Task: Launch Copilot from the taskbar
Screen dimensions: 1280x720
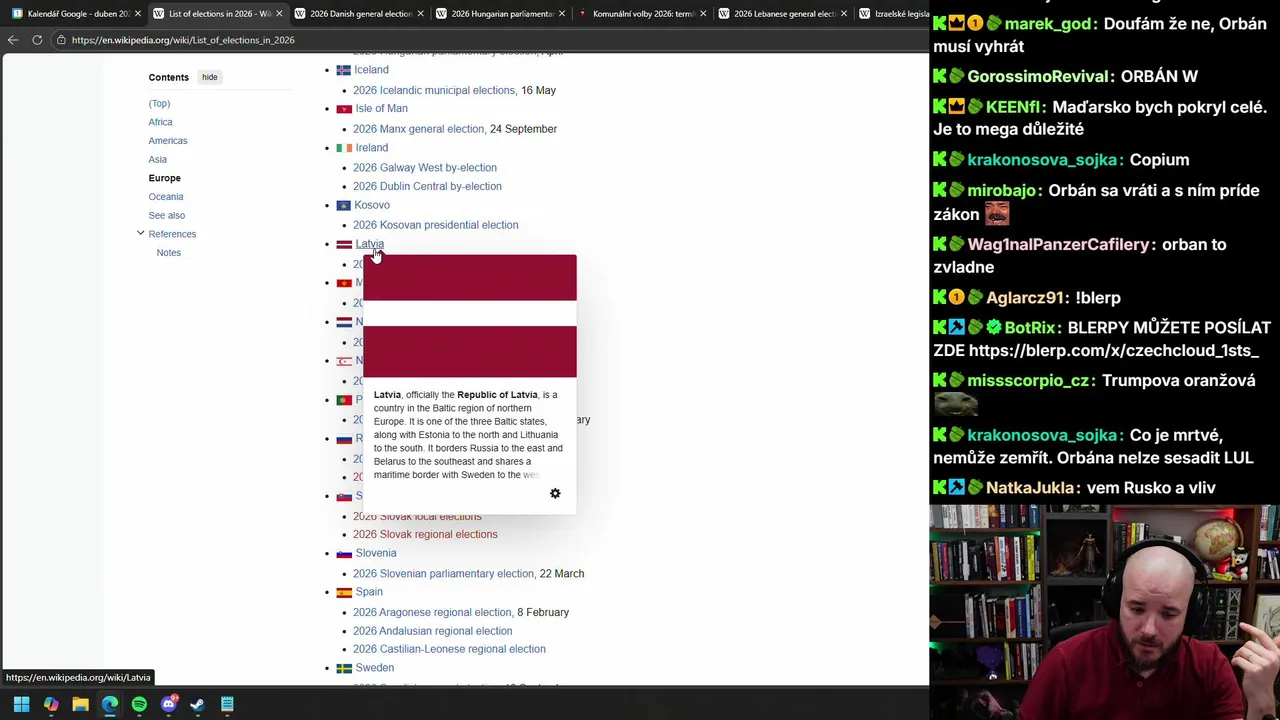Action: click(51, 704)
